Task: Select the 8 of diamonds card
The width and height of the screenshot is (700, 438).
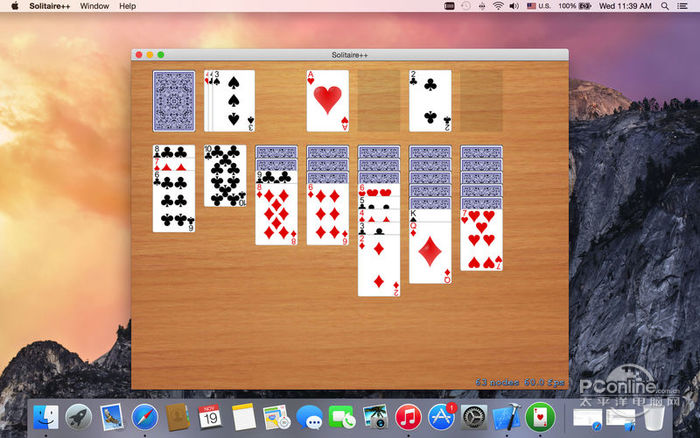Action: coord(276,214)
